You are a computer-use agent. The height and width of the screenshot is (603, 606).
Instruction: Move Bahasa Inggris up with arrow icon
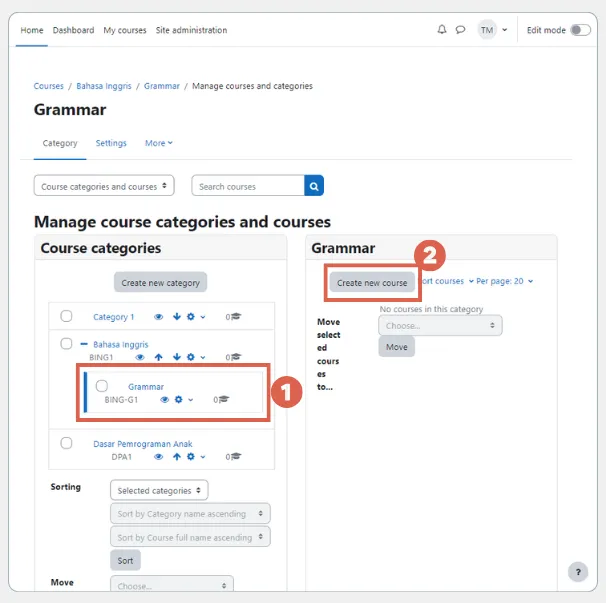pyautogui.click(x=158, y=357)
